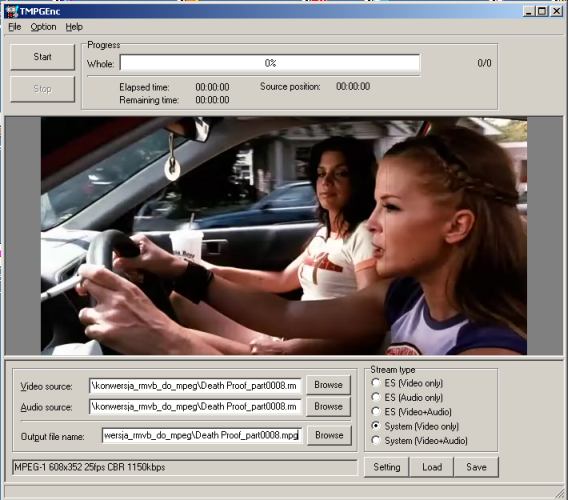Maximize the TMPGEnc window
This screenshot has width=568, height=500.
542,12
